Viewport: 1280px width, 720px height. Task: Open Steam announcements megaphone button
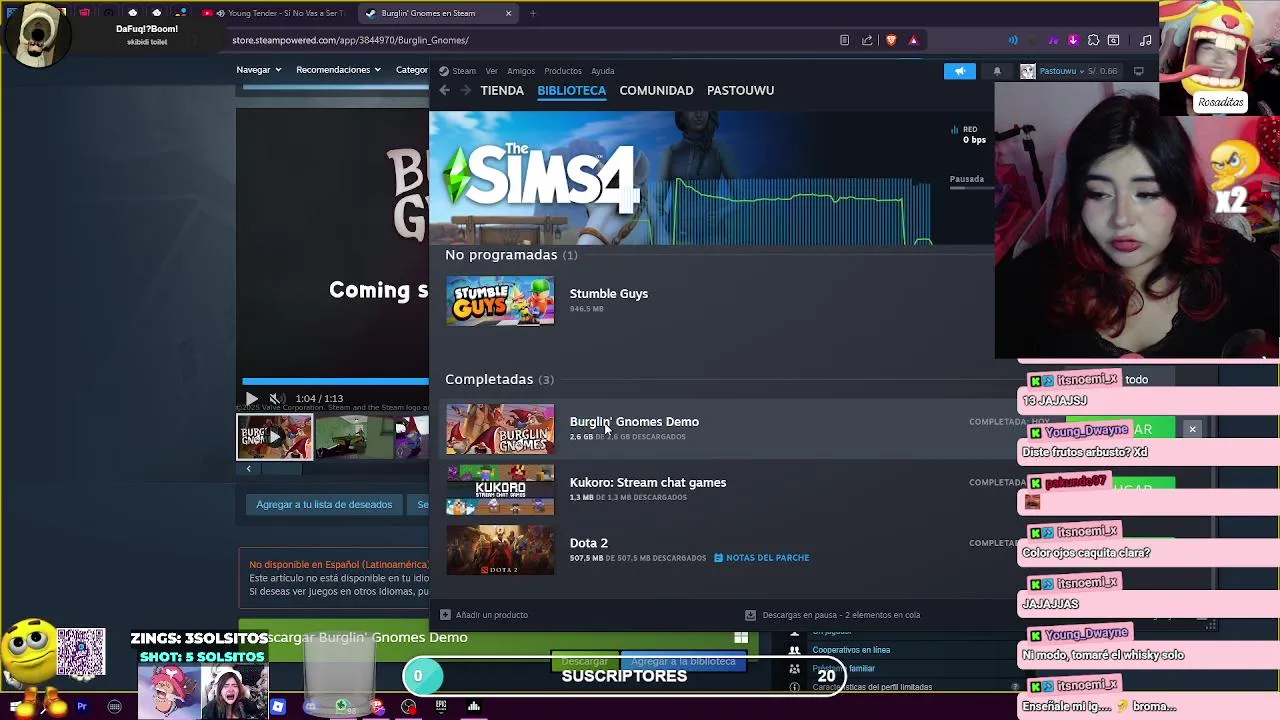[x=959, y=71]
